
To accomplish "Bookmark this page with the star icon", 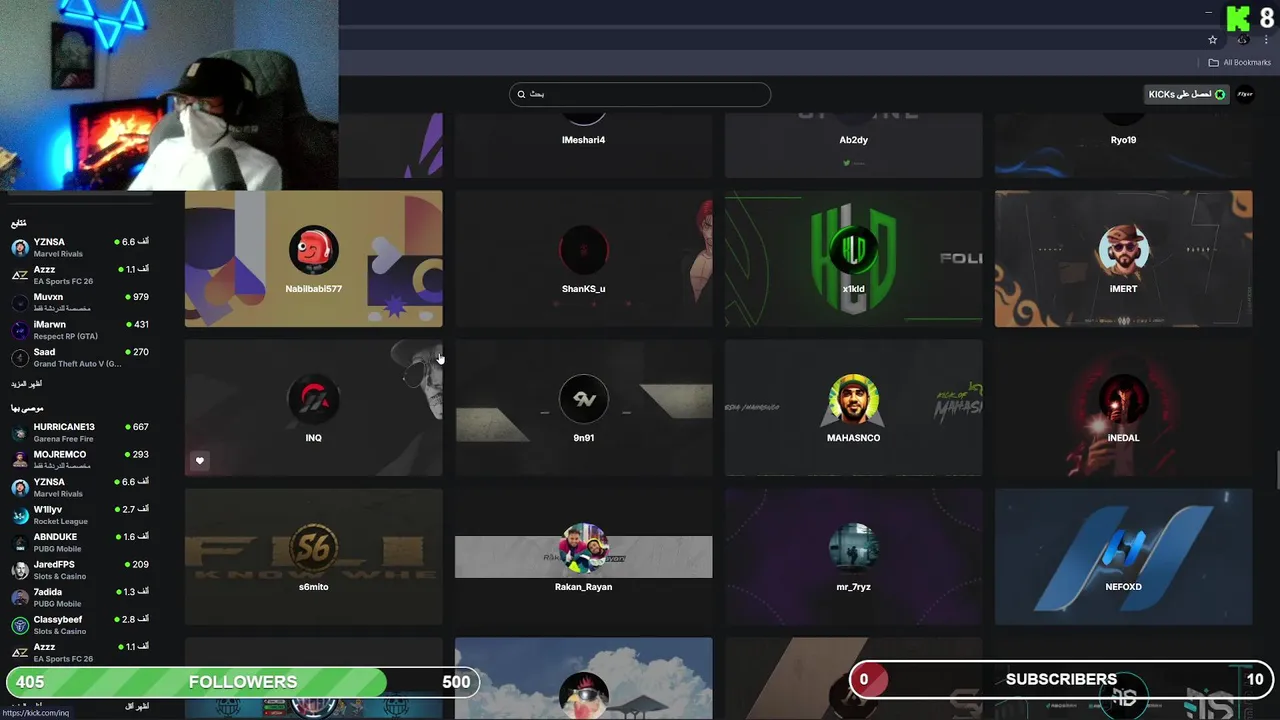I will 1212,40.
